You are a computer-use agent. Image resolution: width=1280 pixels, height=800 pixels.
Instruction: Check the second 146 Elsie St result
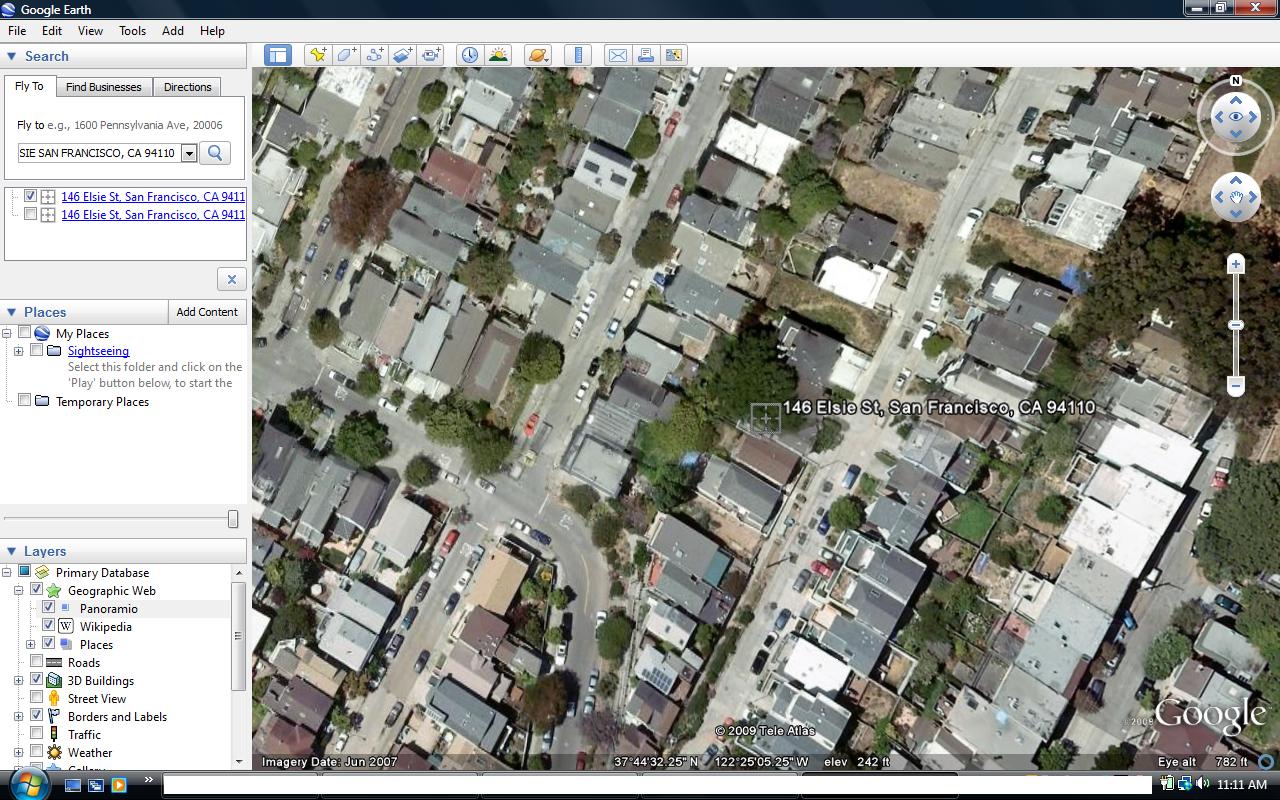31,215
